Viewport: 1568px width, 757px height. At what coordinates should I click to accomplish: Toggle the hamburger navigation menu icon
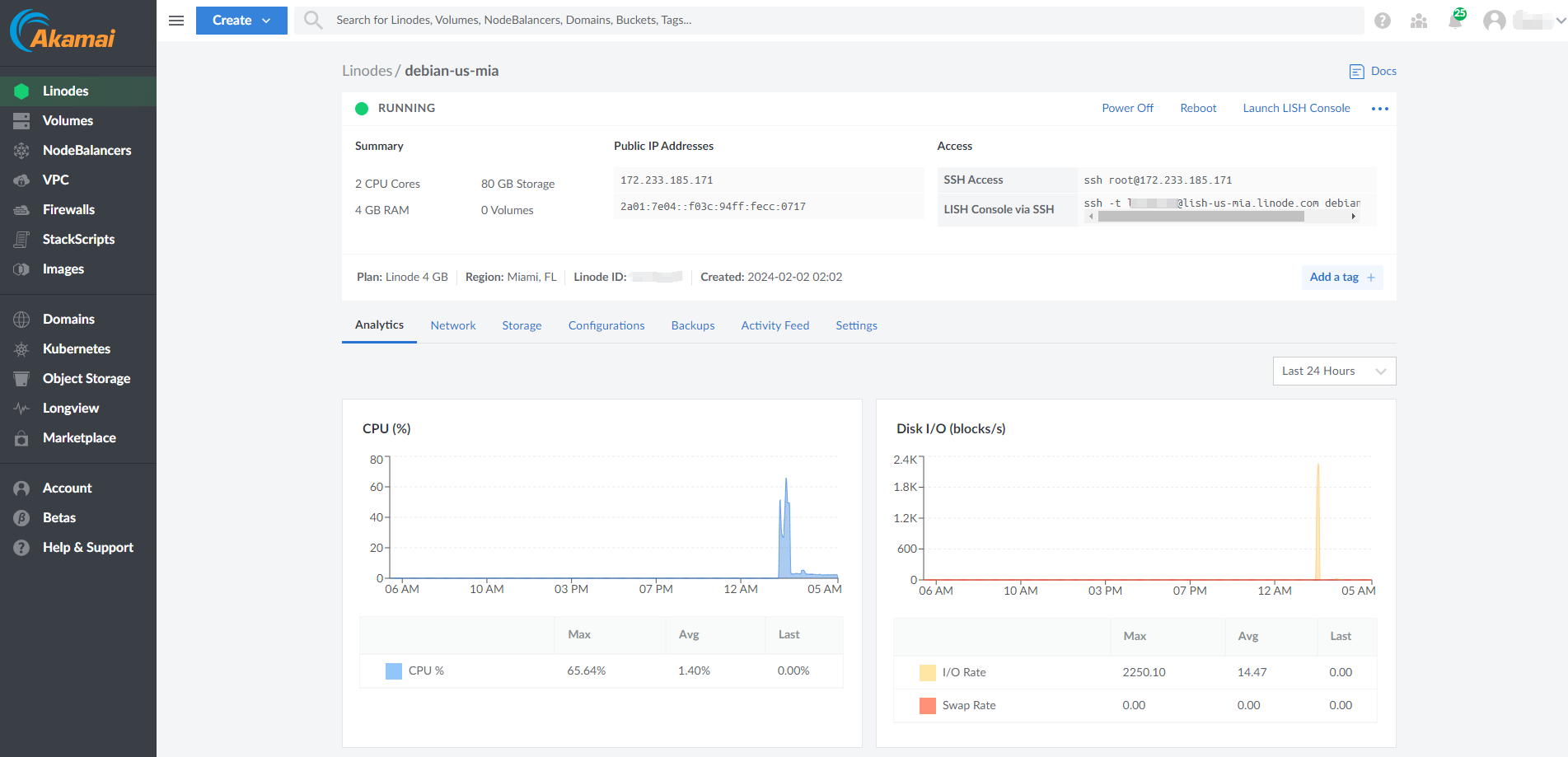click(176, 21)
